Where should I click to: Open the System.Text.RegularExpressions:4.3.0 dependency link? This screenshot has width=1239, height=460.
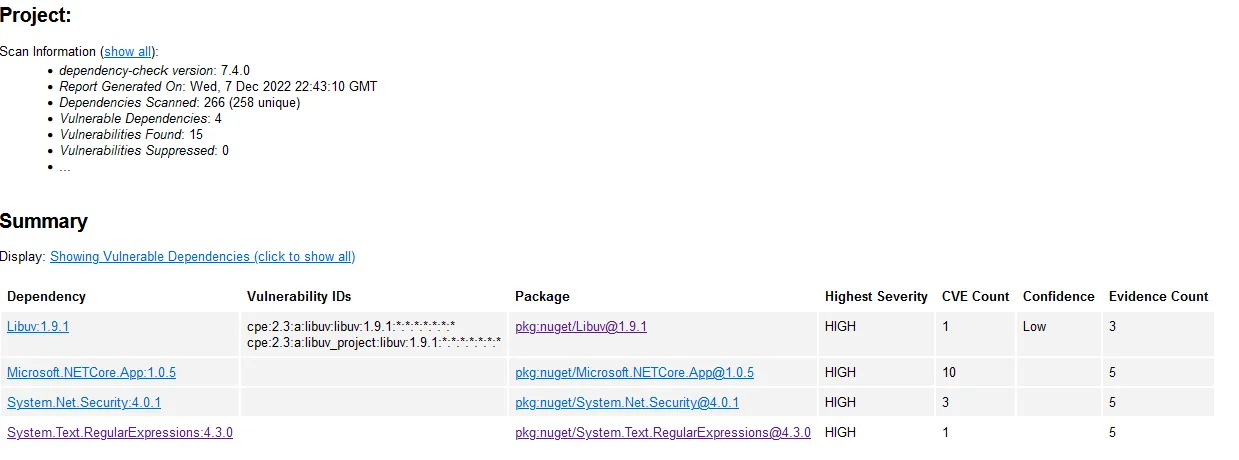(x=120, y=433)
